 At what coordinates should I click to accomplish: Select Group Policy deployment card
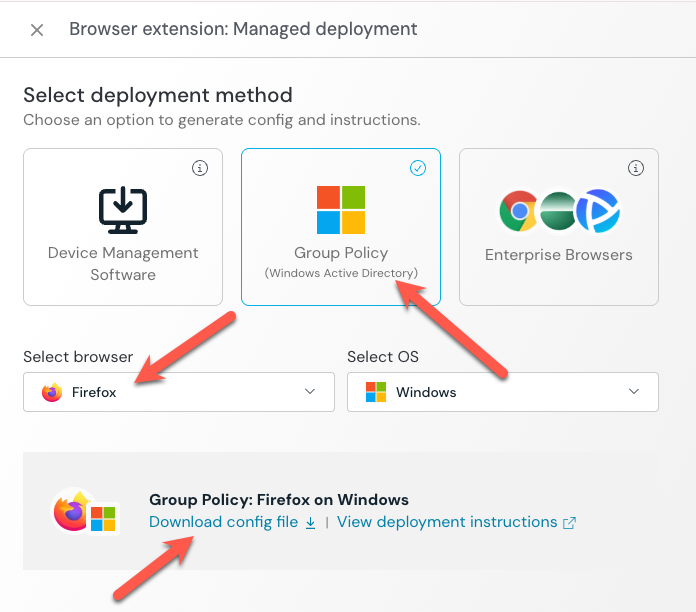[341, 227]
